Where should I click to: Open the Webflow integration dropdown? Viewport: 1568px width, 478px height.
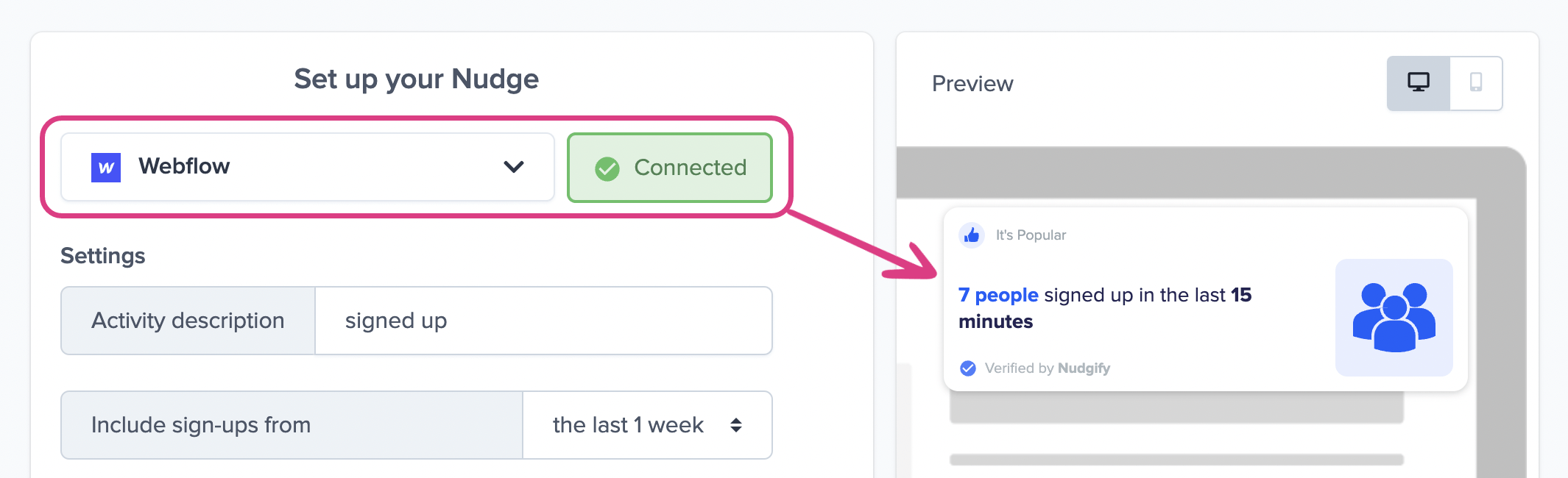pyautogui.click(x=307, y=167)
